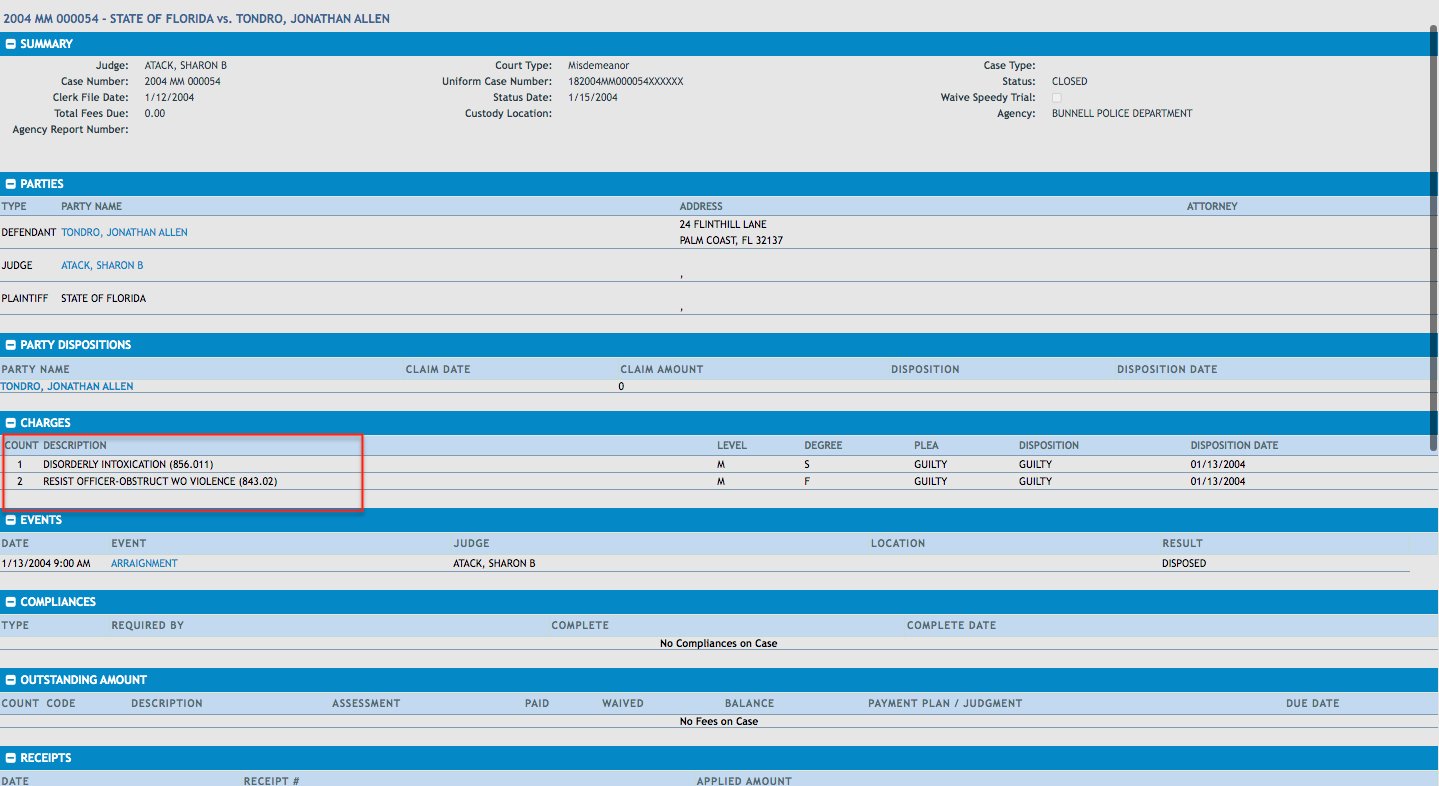The height and width of the screenshot is (786, 1439).
Task: Click the APPLIED AMOUNT column header
Action: 744,780
